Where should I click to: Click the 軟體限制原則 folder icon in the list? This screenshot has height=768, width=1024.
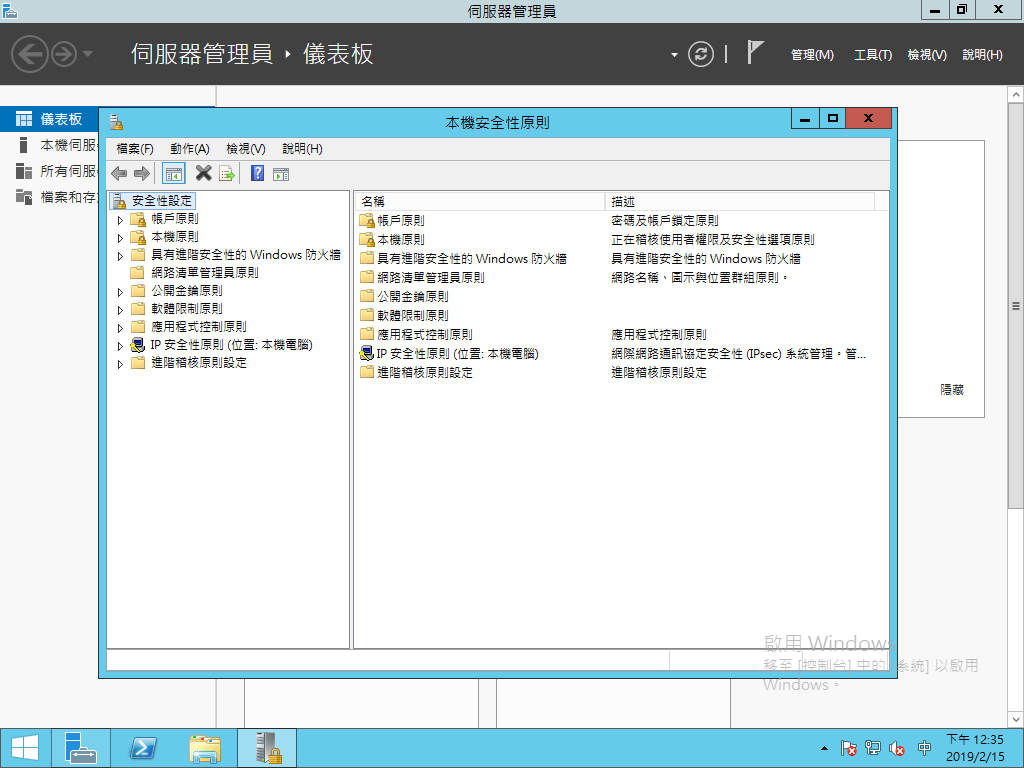coord(367,315)
